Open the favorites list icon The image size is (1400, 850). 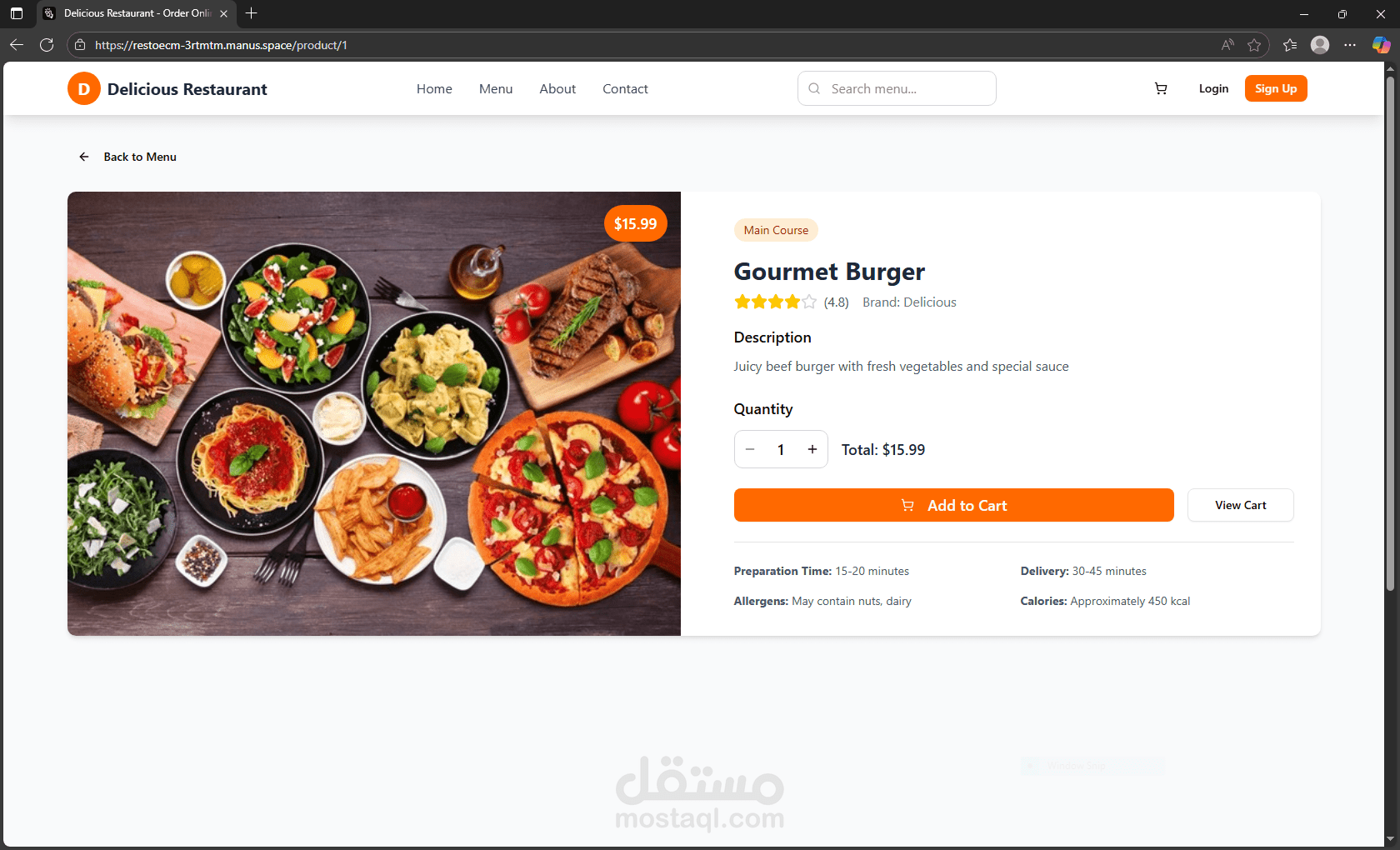(1290, 45)
